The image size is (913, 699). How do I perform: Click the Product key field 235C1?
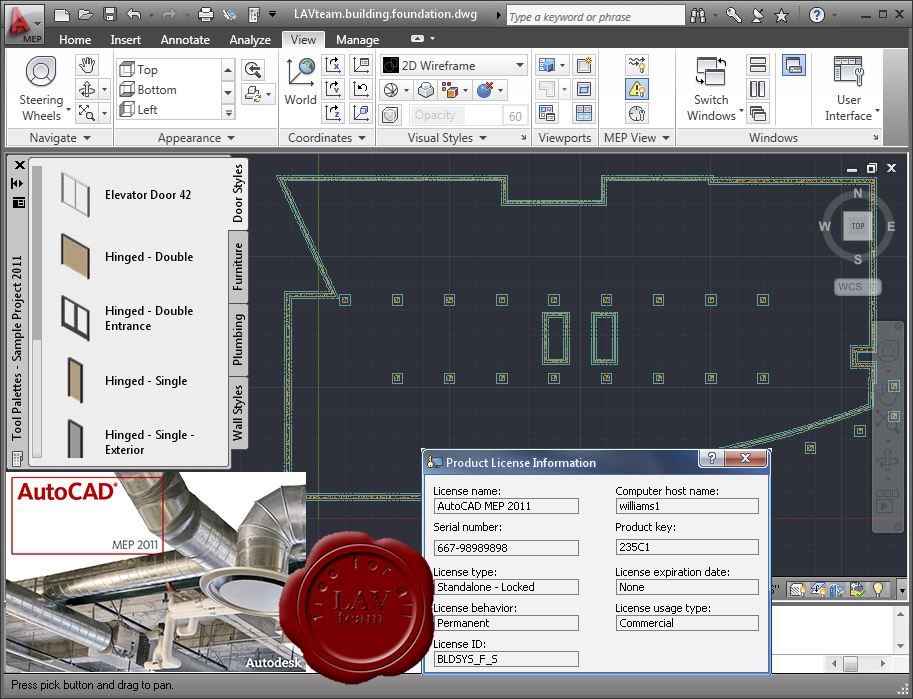(687, 547)
